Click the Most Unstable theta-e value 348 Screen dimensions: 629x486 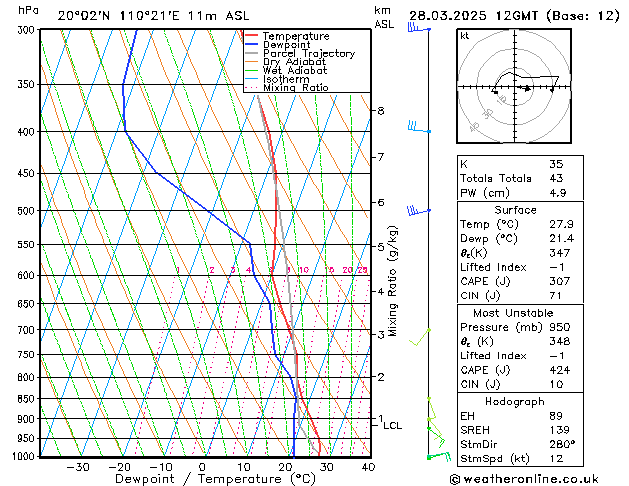[x=560, y=341]
